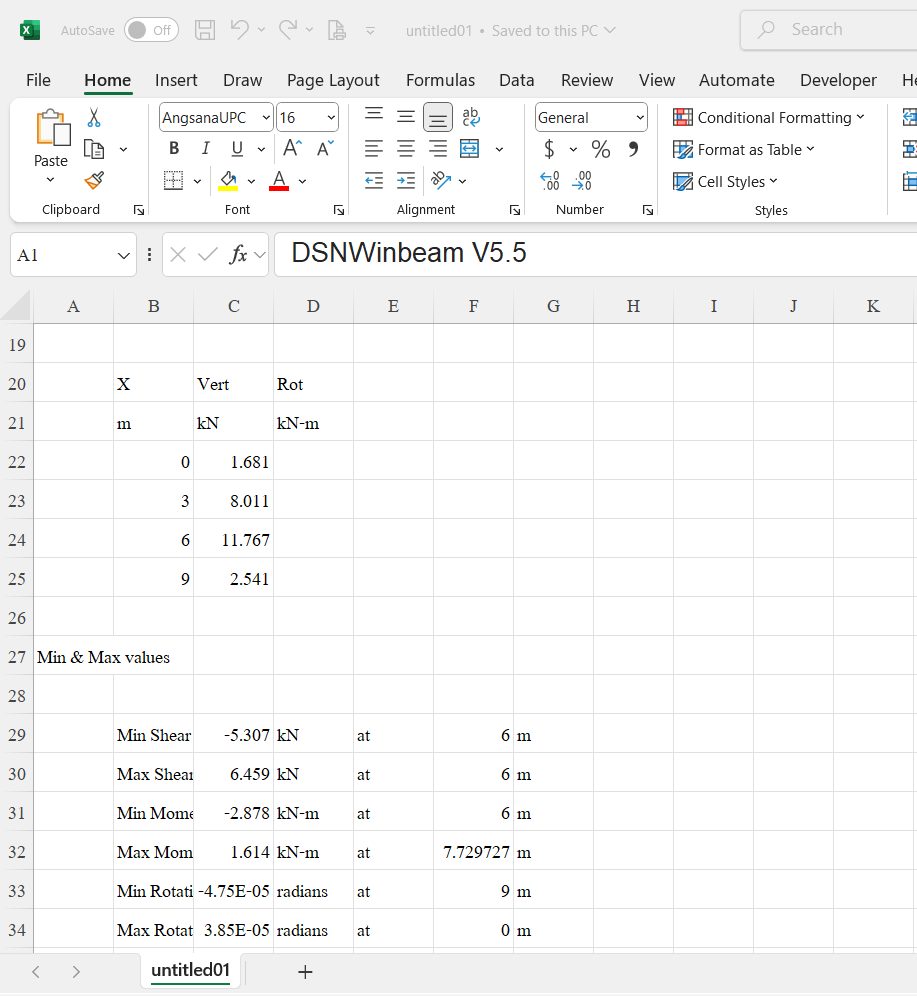The width and height of the screenshot is (917, 996).
Task: Click Insert Function fx icon
Action: pos(238,255)
